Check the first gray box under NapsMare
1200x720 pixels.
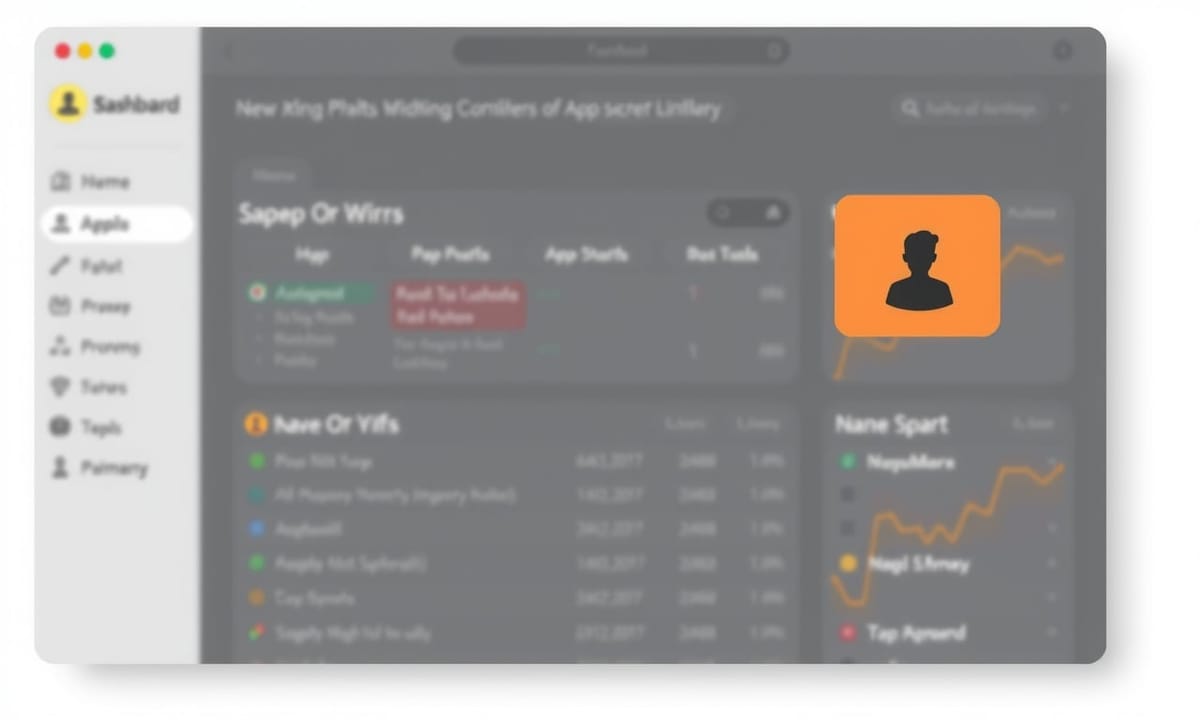(x=848, y=494)
